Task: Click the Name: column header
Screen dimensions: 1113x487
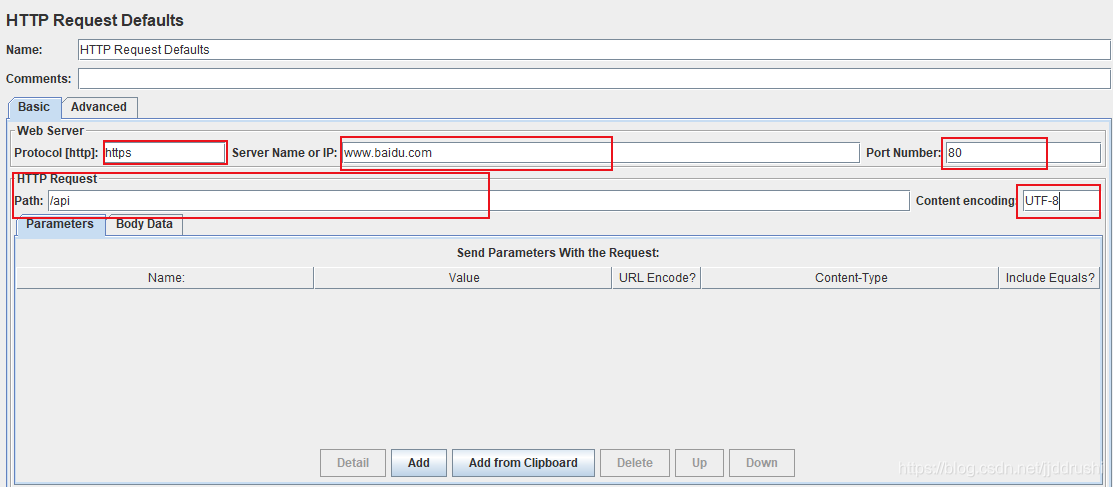Action: 165,278
